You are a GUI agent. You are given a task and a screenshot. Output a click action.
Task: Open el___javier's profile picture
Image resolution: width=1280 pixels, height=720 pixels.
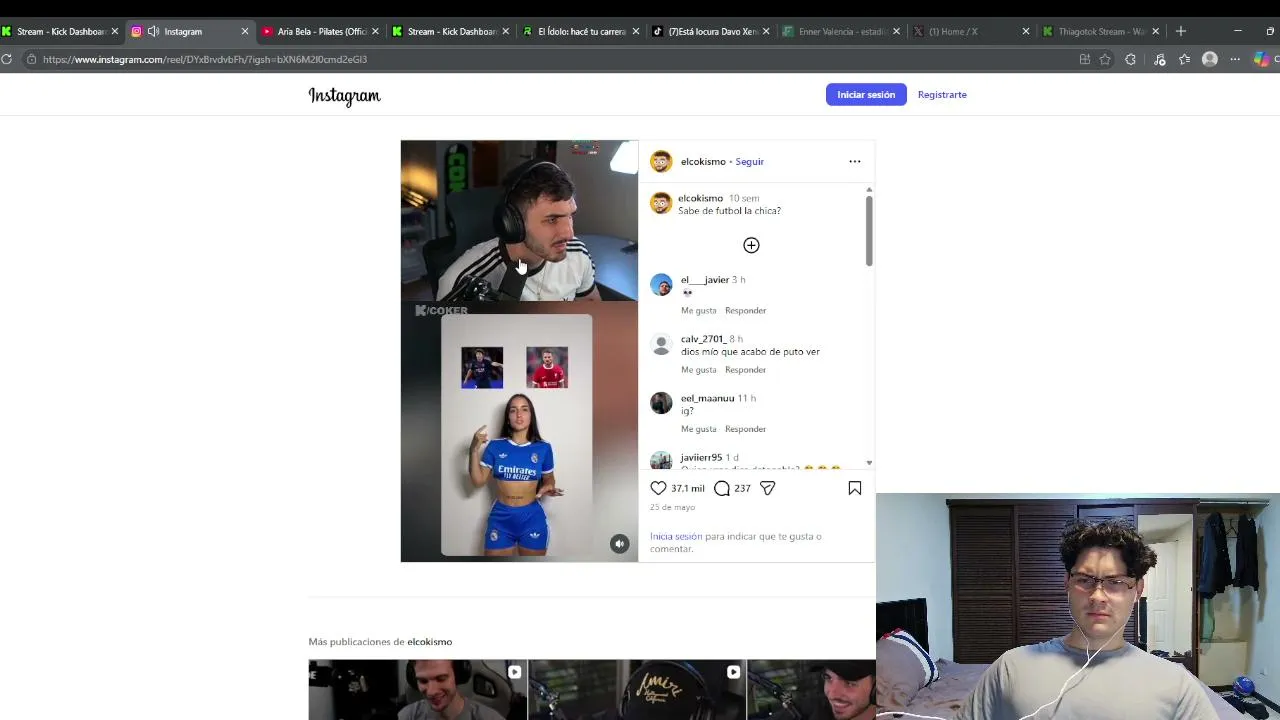pyautogui.click(x=661, y=285)
